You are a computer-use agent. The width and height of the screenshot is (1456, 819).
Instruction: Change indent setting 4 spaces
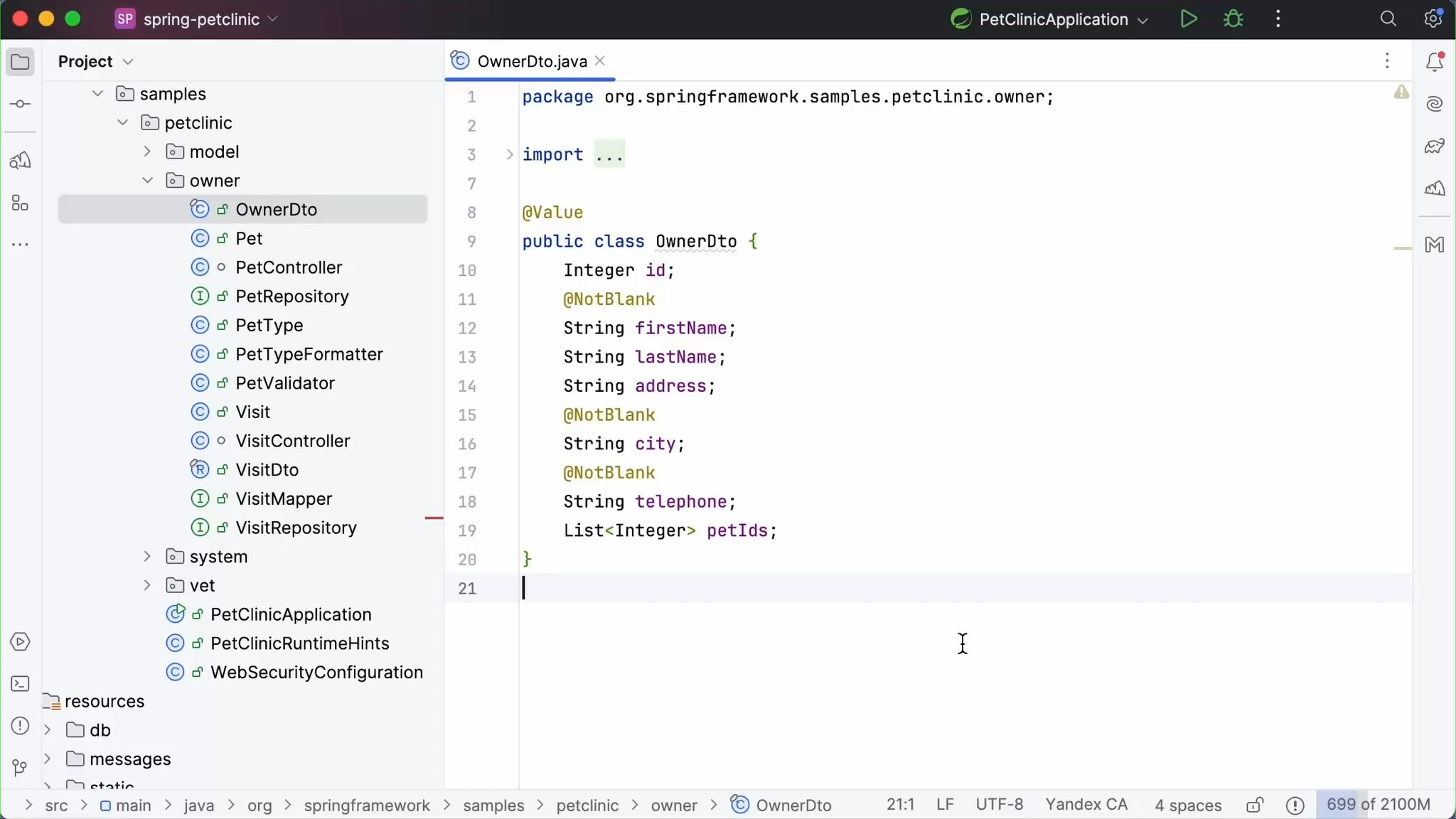click(1187, 805)
